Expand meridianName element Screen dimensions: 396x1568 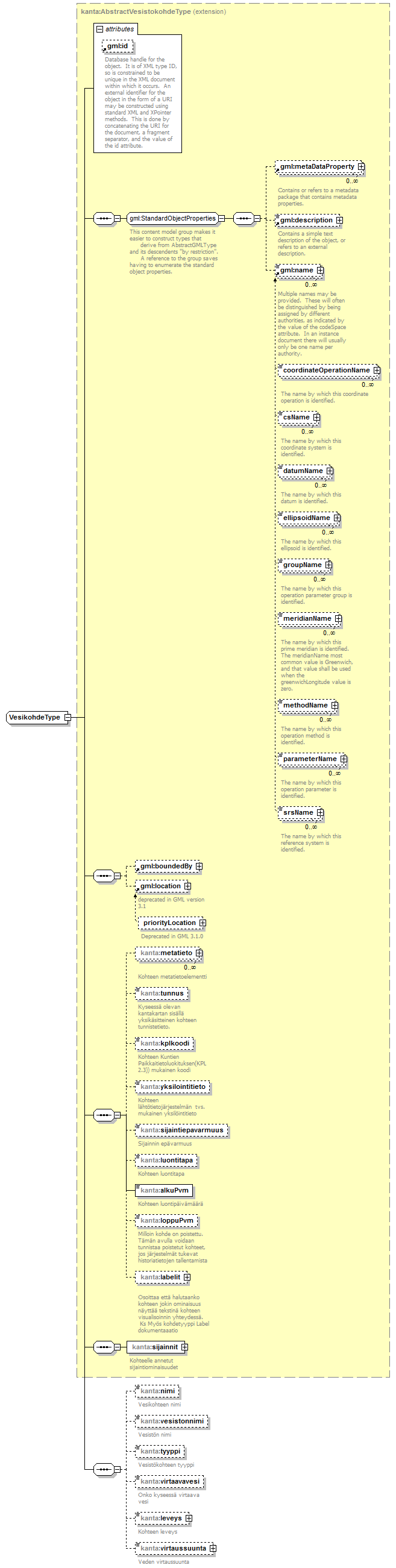coord(338,618)
